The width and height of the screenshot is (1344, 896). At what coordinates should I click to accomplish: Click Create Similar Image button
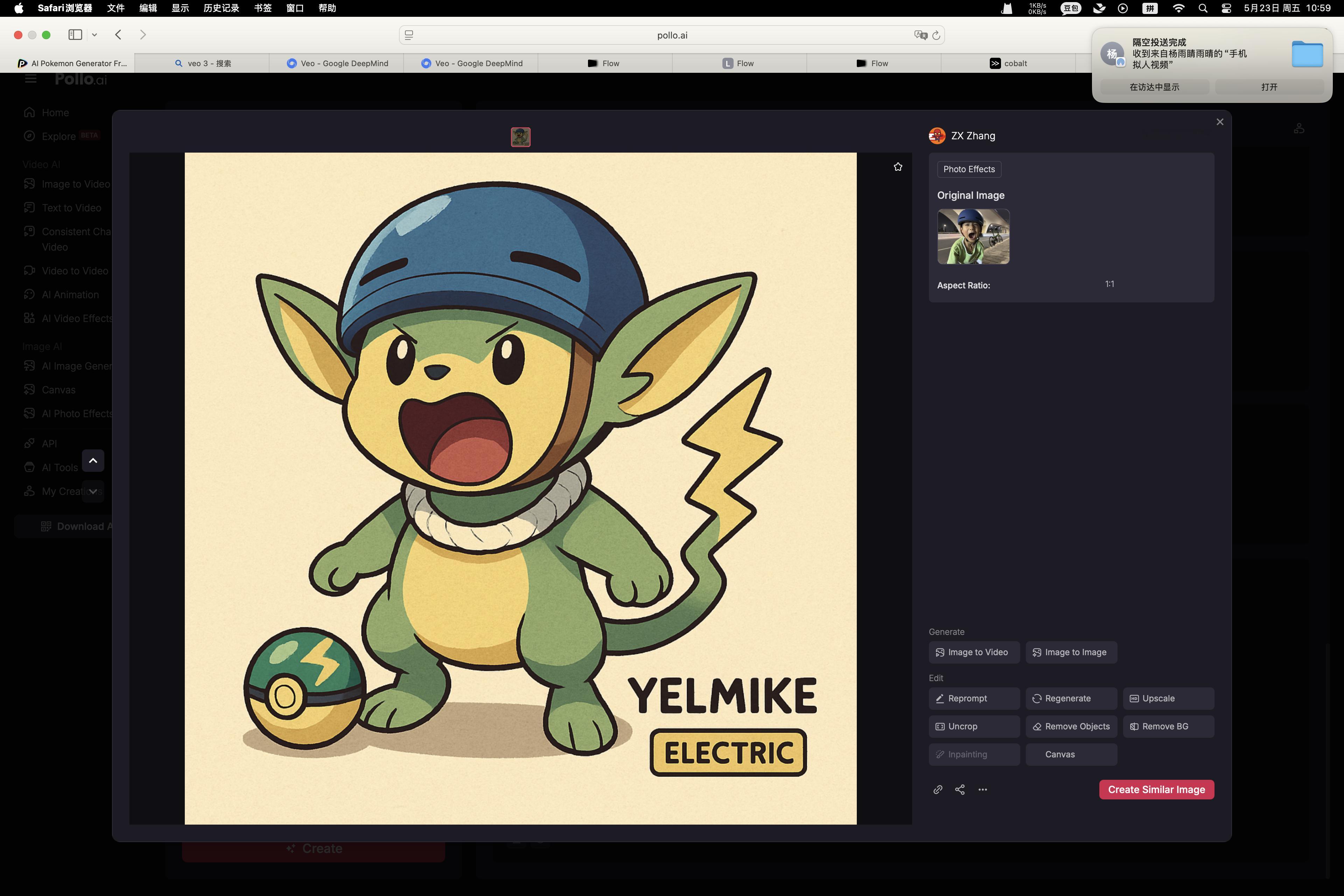point(1156,789)
